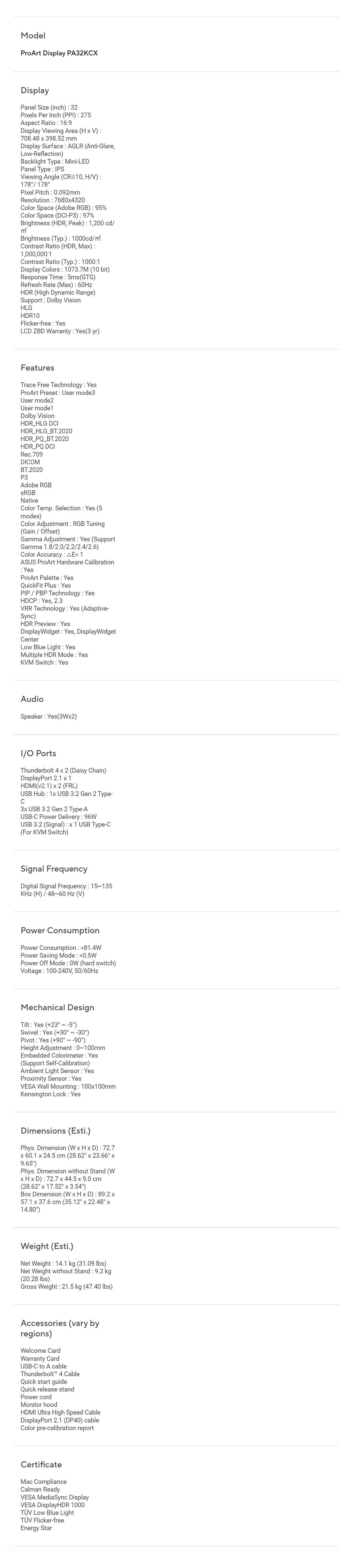
Task: Click the Audio section heading
Action: (x=32, y=699)
